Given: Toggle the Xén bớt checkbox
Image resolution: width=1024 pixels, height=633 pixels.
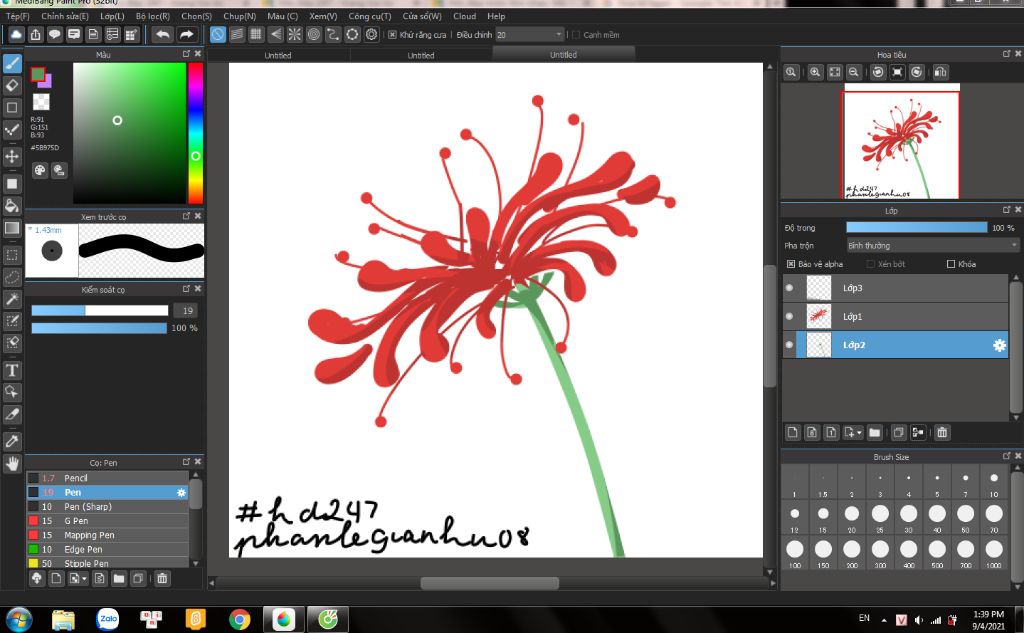Looking at the screenshot, I should click(x=870, y=265).
